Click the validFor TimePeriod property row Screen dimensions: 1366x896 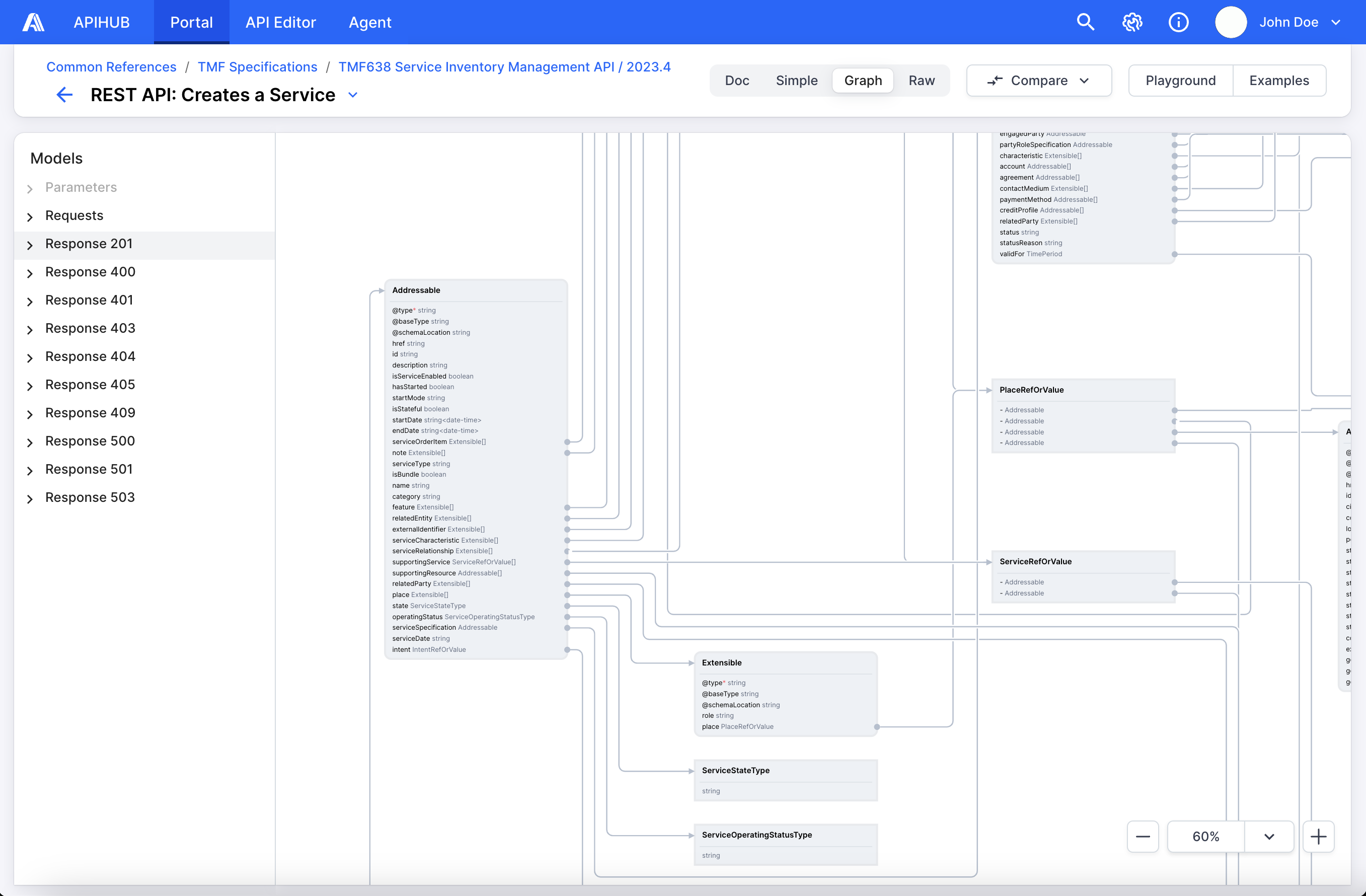1083,254
